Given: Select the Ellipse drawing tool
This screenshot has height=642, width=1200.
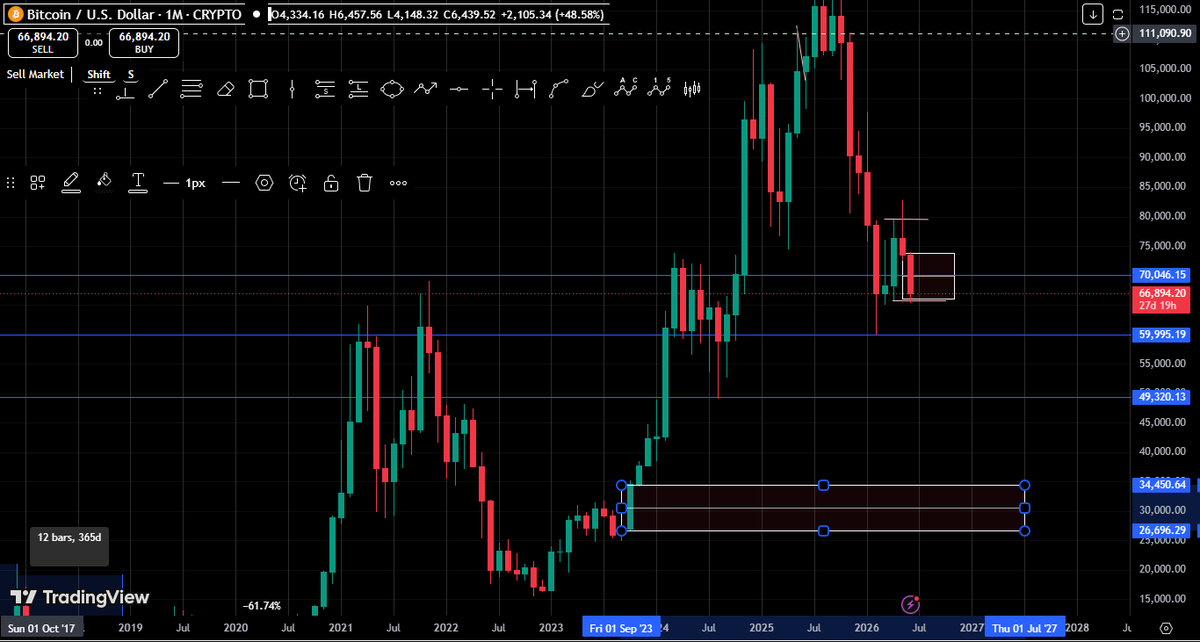Looking at the screenshot, I should tap(392, 89).
